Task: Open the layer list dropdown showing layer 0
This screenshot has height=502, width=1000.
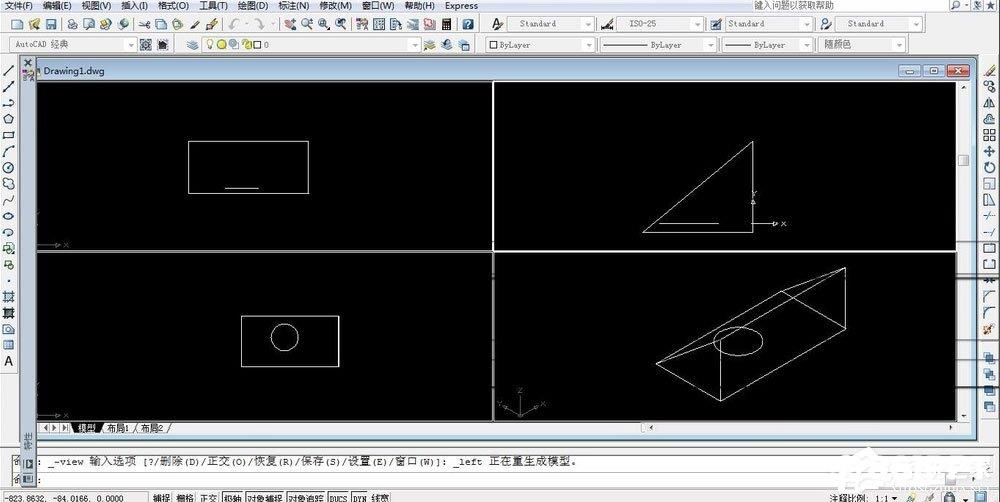Action: coord(415,45)
